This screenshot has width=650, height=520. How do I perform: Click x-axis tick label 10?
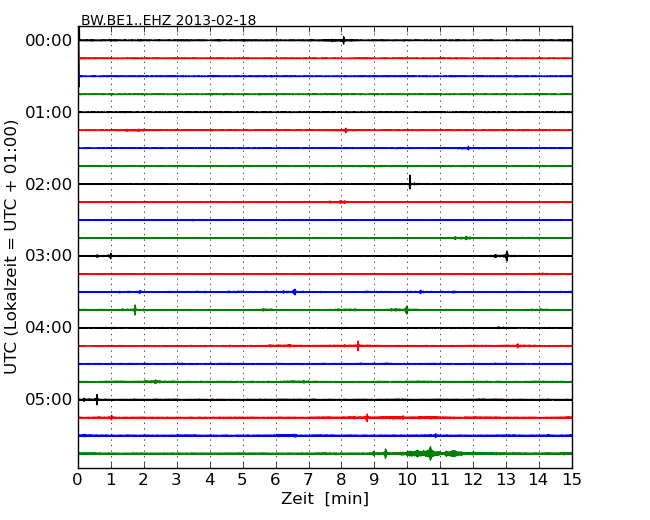click(407, 480)
